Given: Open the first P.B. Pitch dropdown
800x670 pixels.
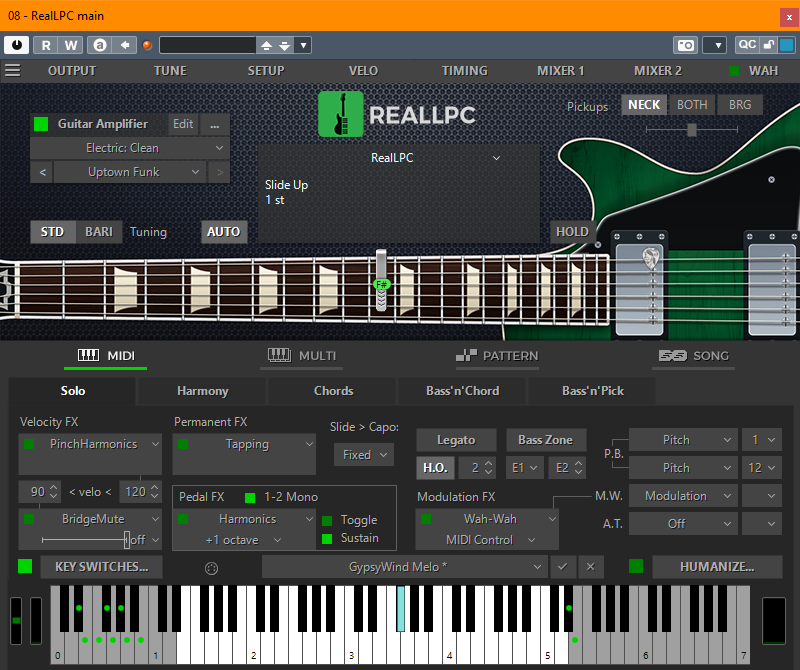Looking at the screenshot, I should (x=683, y=440).
